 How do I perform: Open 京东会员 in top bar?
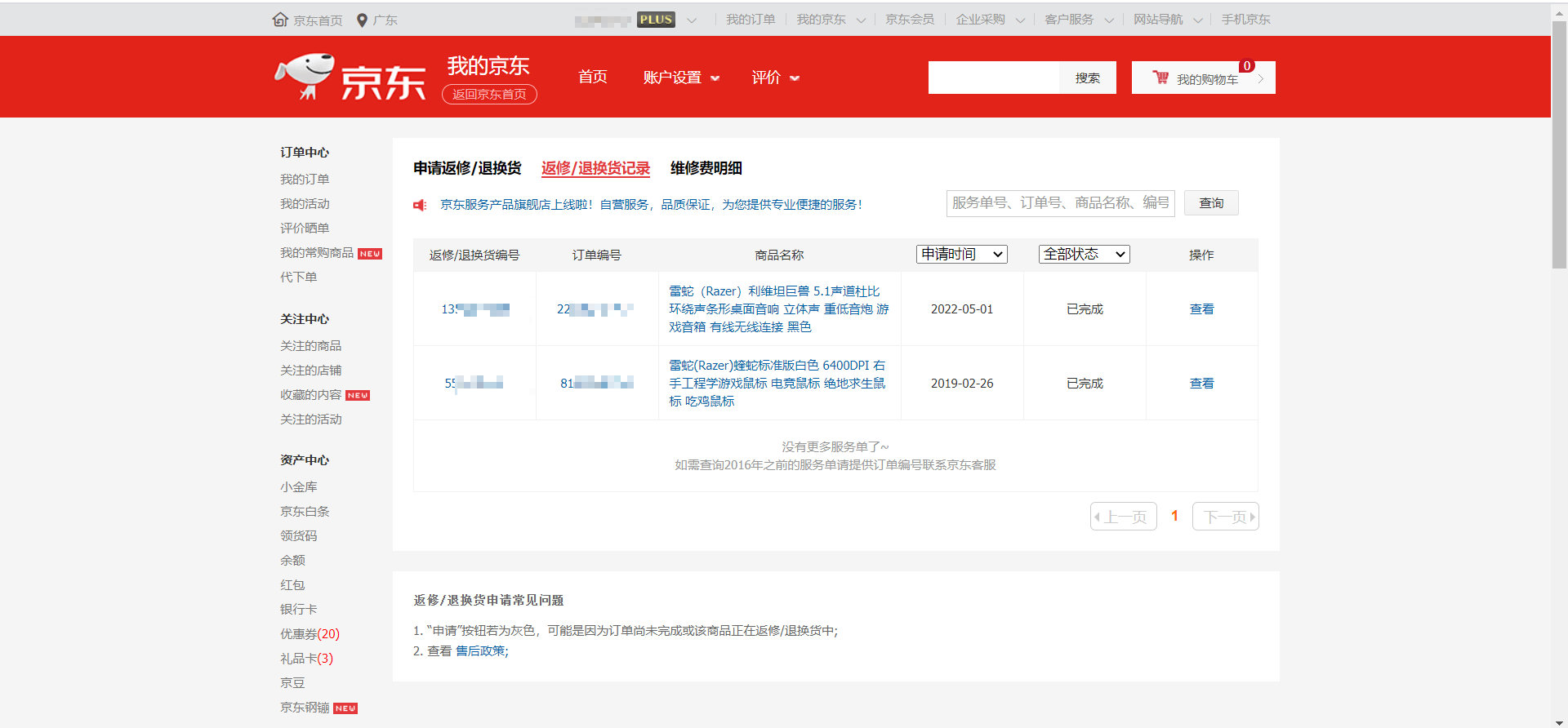910,20
